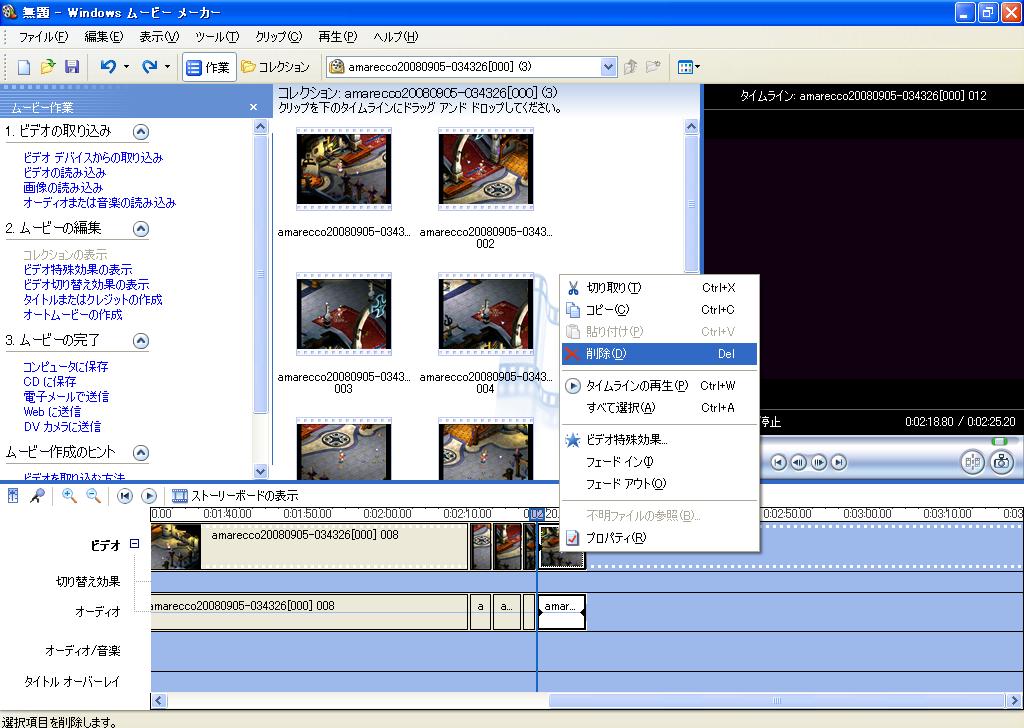
Task: Click DV カメラに送信 link
Action: [x=62, y=426]
